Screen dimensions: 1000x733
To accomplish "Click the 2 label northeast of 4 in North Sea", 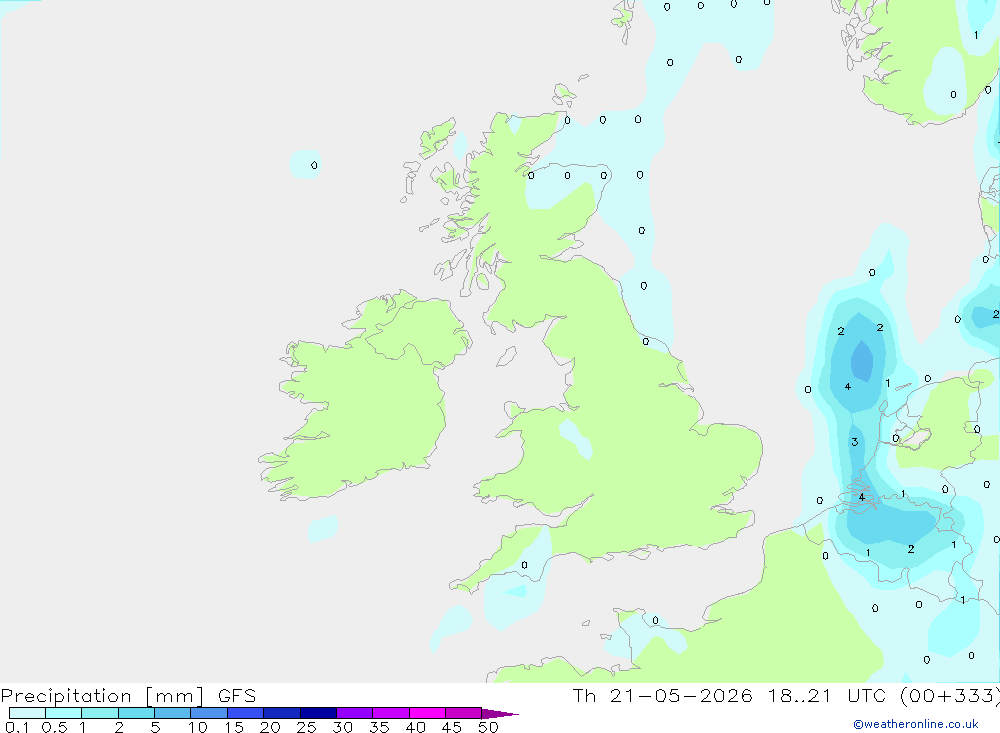I will [880, 328].
